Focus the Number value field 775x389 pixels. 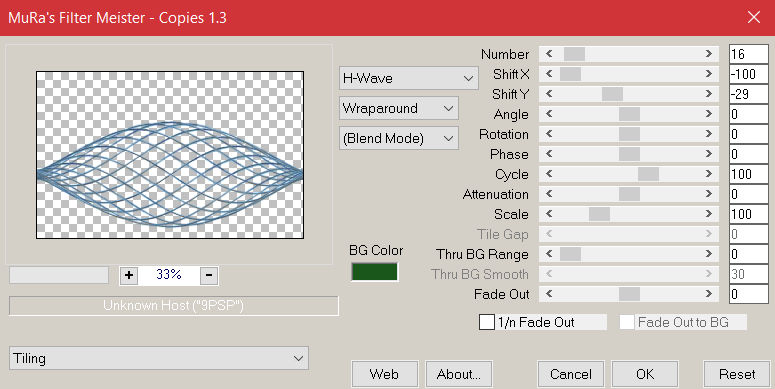coord(749,54)
